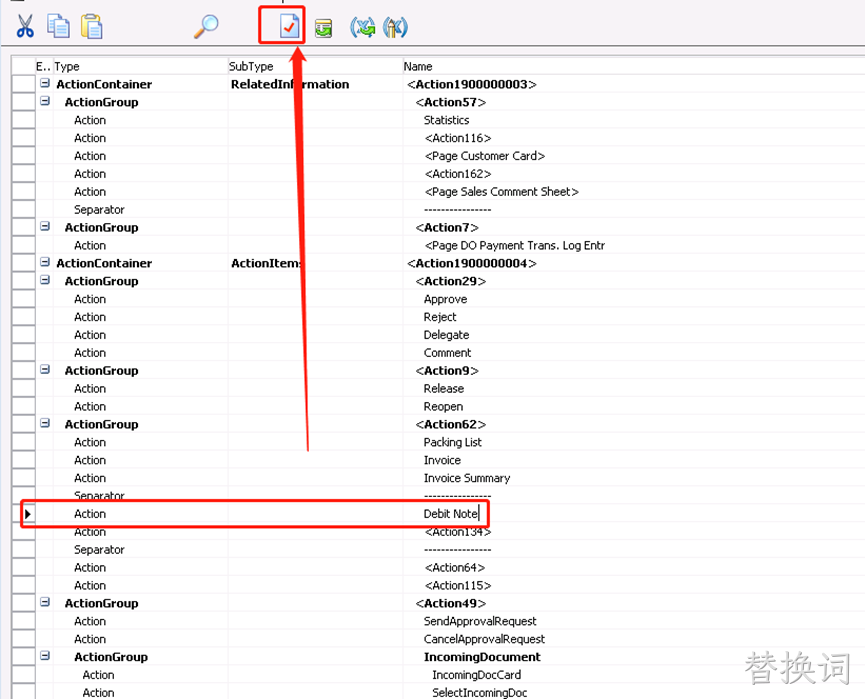Viewport: 865px width, 699px height.
Task: Collapse the Action1900000003 ActionContainer
Action: click(45, 83)
